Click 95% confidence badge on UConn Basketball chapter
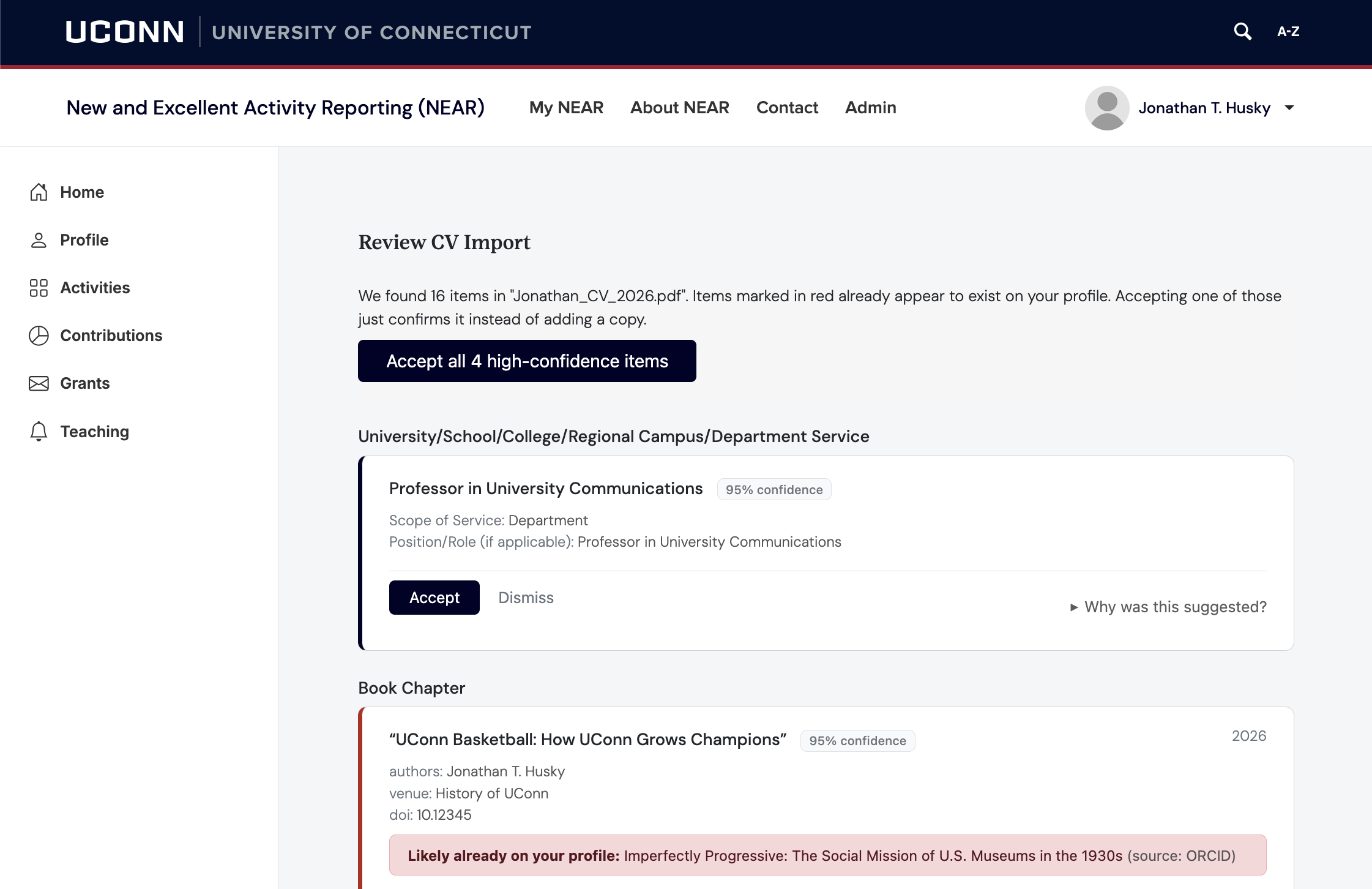1372x889 pixels. (857, 741)
